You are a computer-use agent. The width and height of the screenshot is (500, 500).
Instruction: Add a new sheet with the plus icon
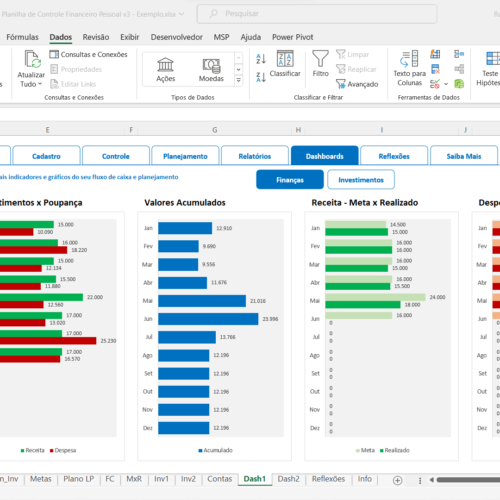tap(397, 480)
